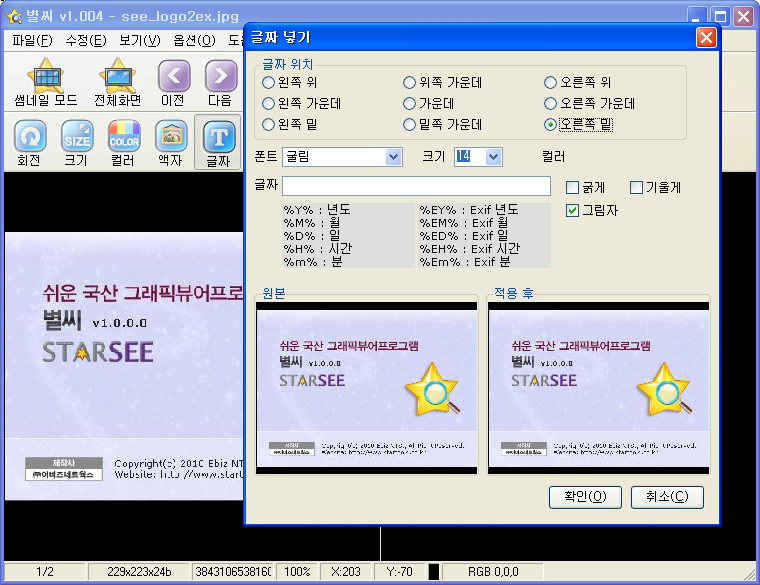Image resolution: width=760 pixels, height=585 pixels.
Task: Select bottom-right position (오른쪽 밑)
Action: click(x=578, y=125)
